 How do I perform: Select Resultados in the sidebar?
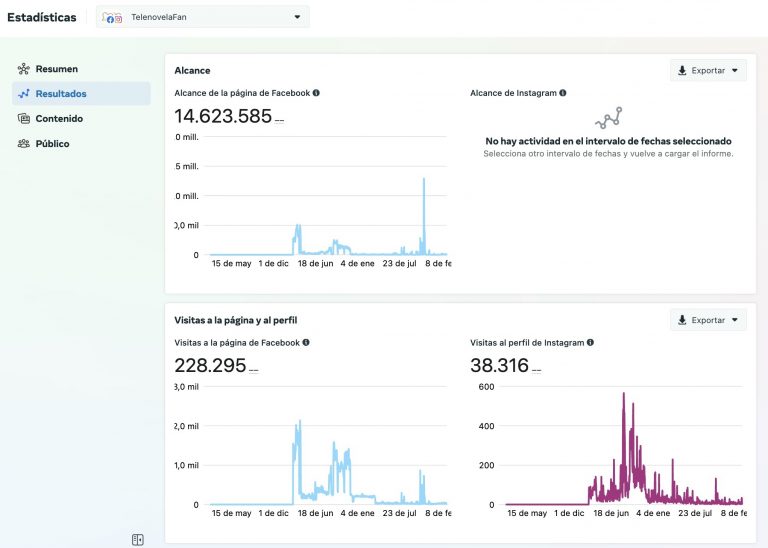tap(81, 94)
